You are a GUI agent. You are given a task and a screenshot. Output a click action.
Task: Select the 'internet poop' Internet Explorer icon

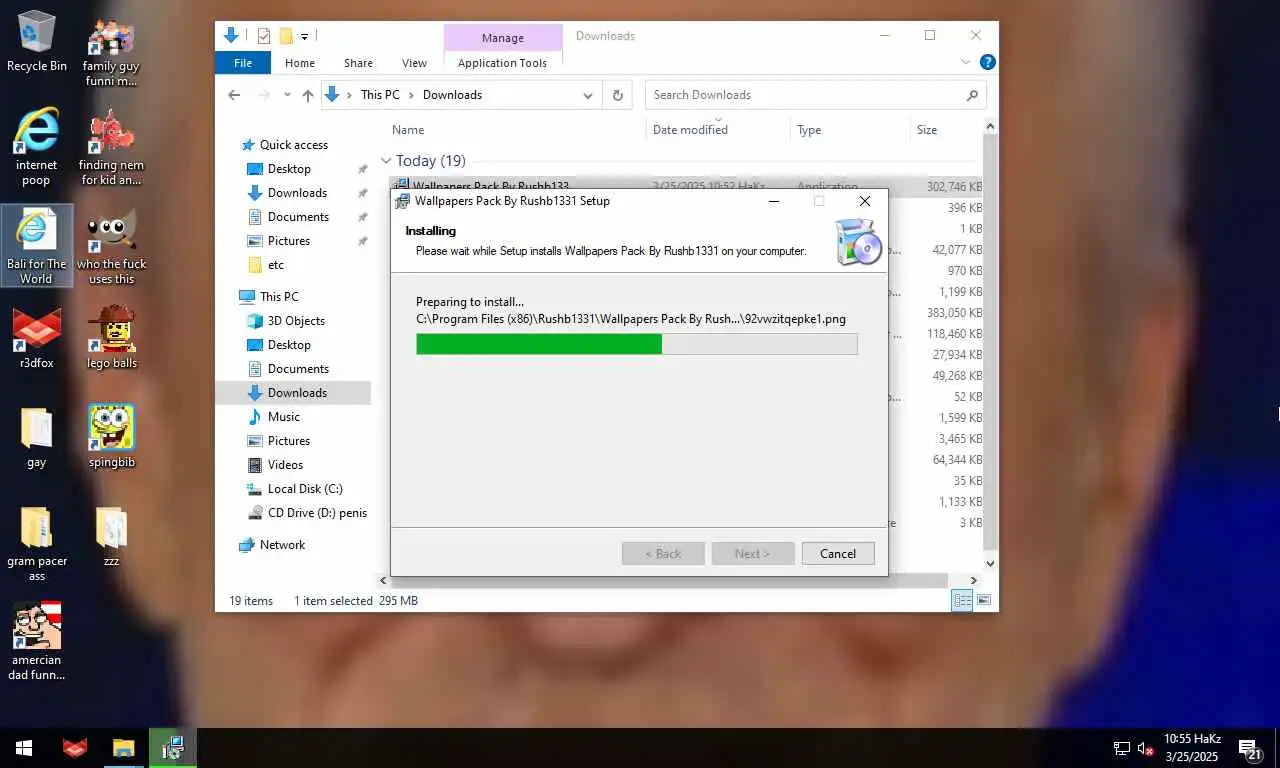[36, 147]
